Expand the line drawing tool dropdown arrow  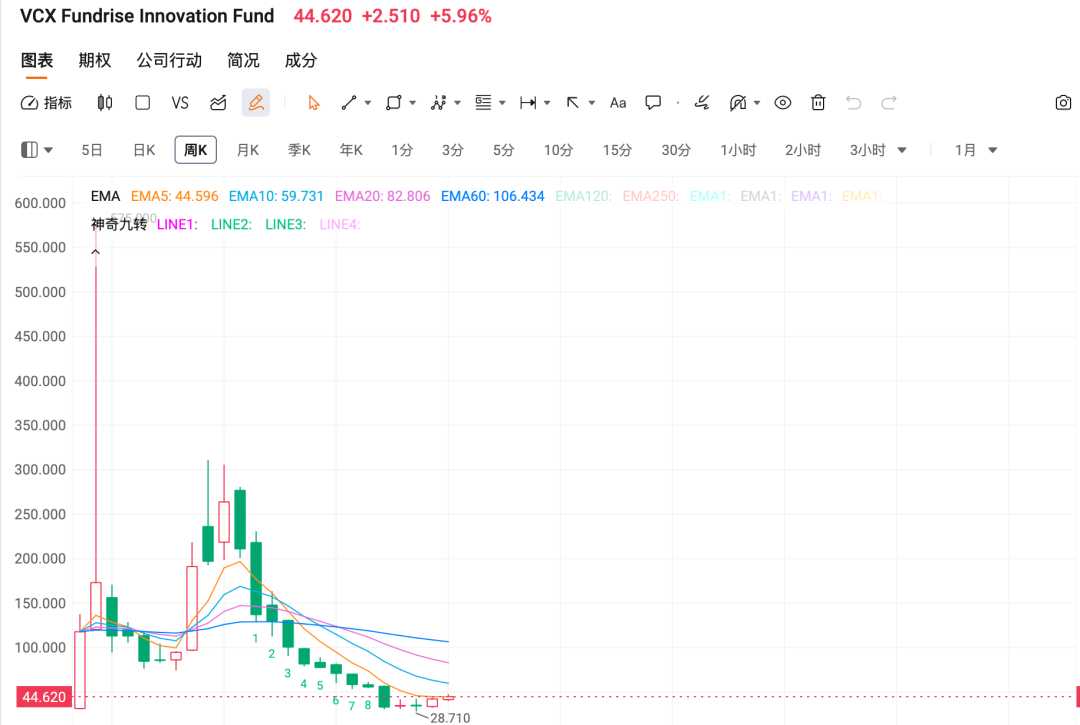pyautogui.click(x=368, y=103)
